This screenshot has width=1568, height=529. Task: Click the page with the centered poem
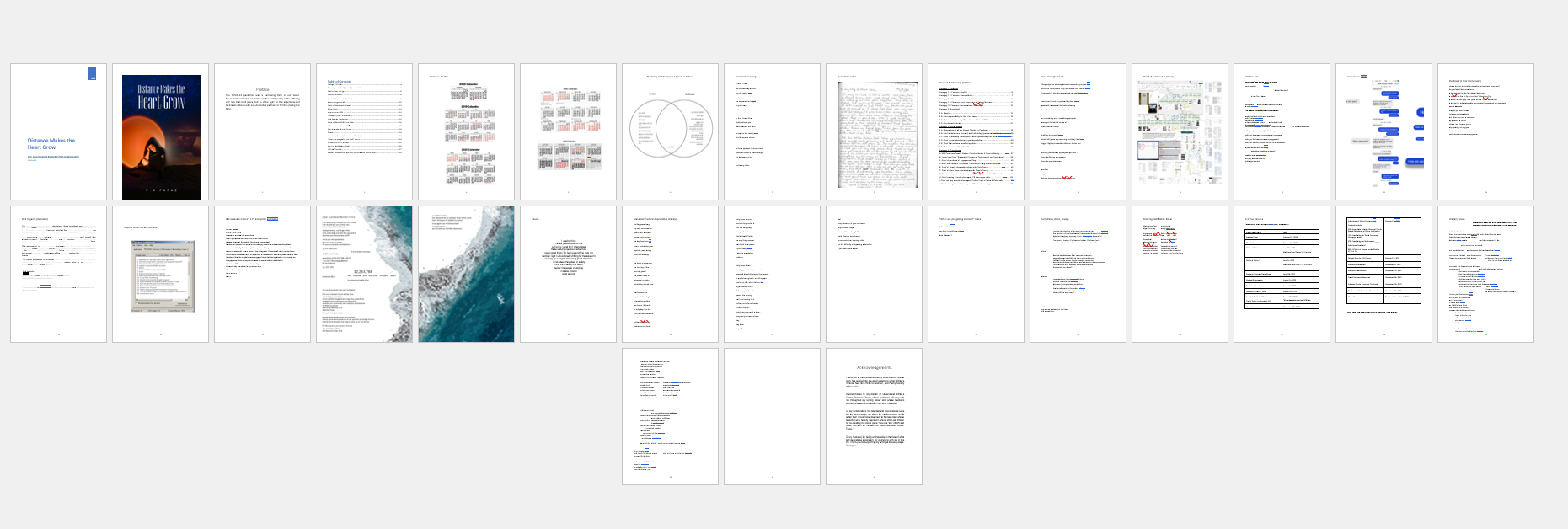coord(569,274)
